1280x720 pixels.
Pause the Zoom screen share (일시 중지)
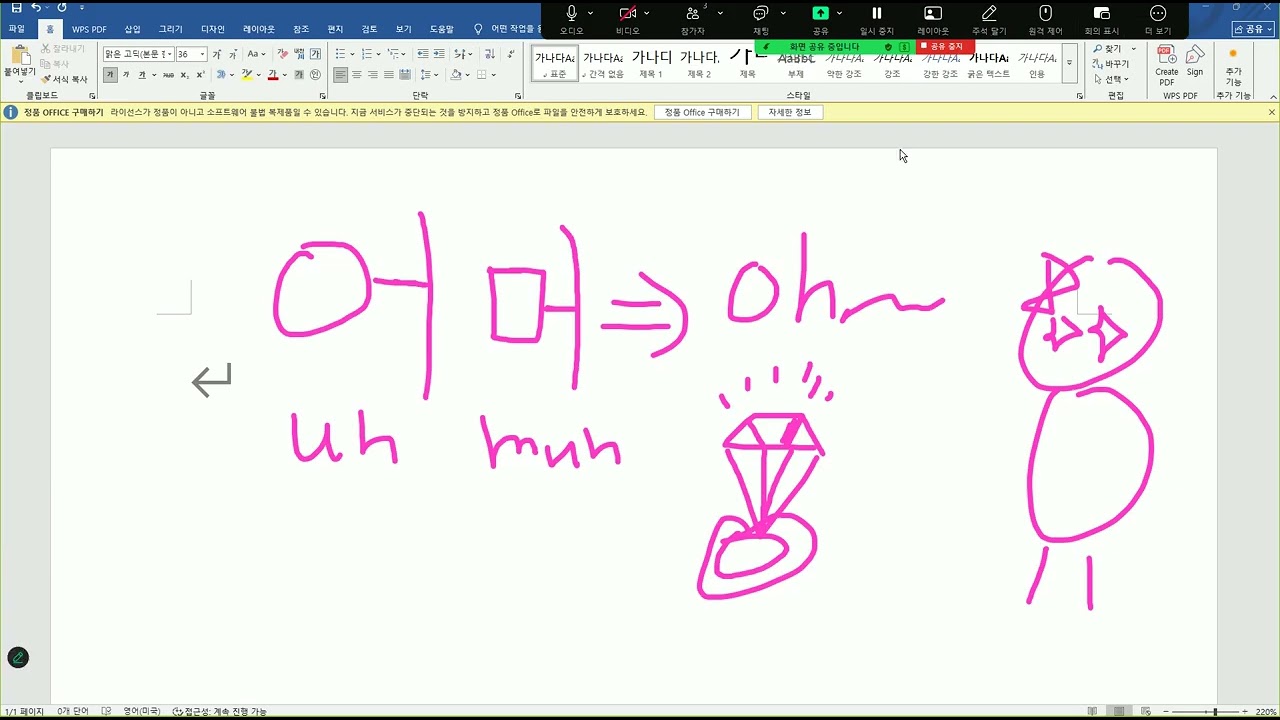877,19
